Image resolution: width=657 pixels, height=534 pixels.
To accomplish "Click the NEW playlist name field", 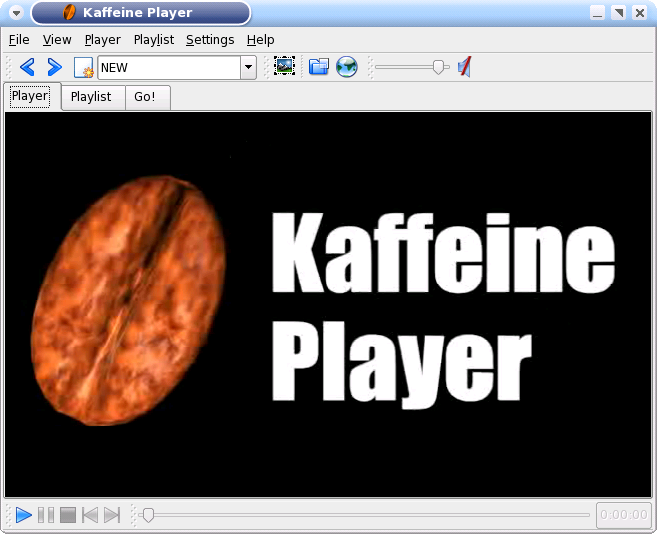I will pyautogui.click(x=170, y=67).
